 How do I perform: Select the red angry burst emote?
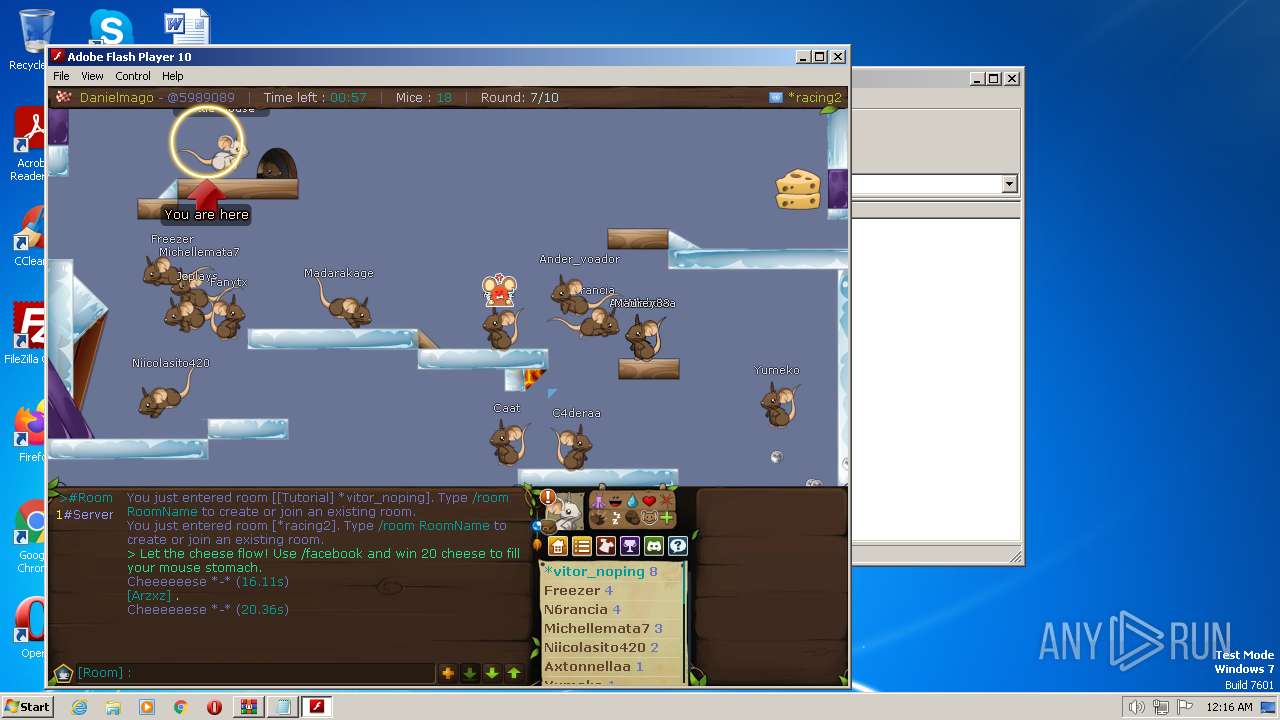click(x=666, y=500)
